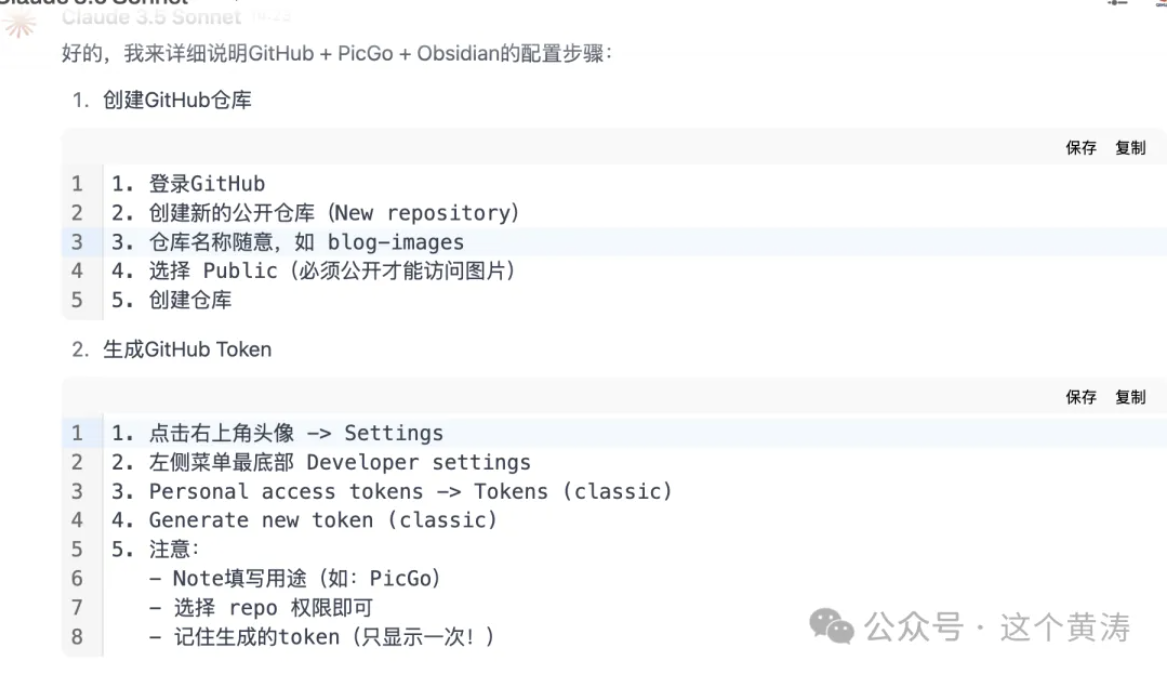Viewport: 1168px width, 674px height.
Task: Click the "生成GitHub Token" list heading
Action: tap(187, 349)
